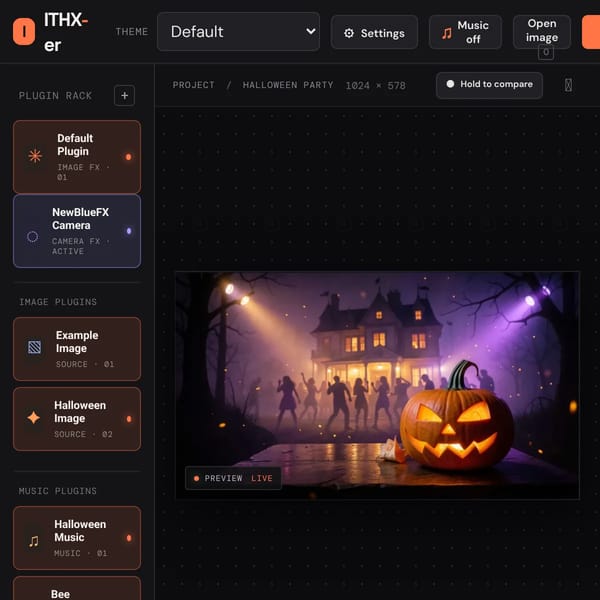Toggle the Halloween Music status dot
This screenshot has width=600, height=600.
click(129, 538)
